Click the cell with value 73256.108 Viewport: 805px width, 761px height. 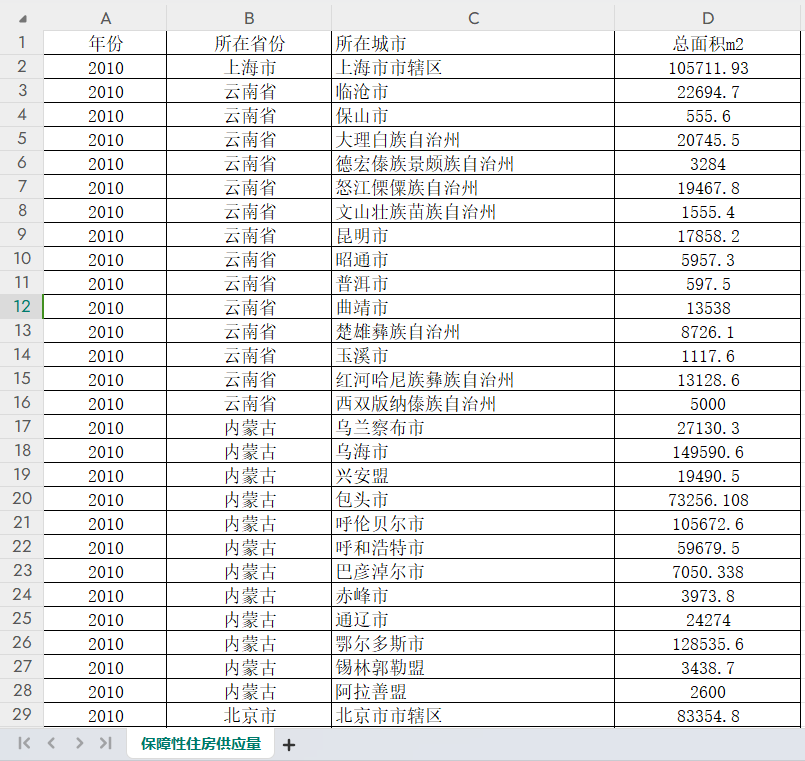point(708,500)
